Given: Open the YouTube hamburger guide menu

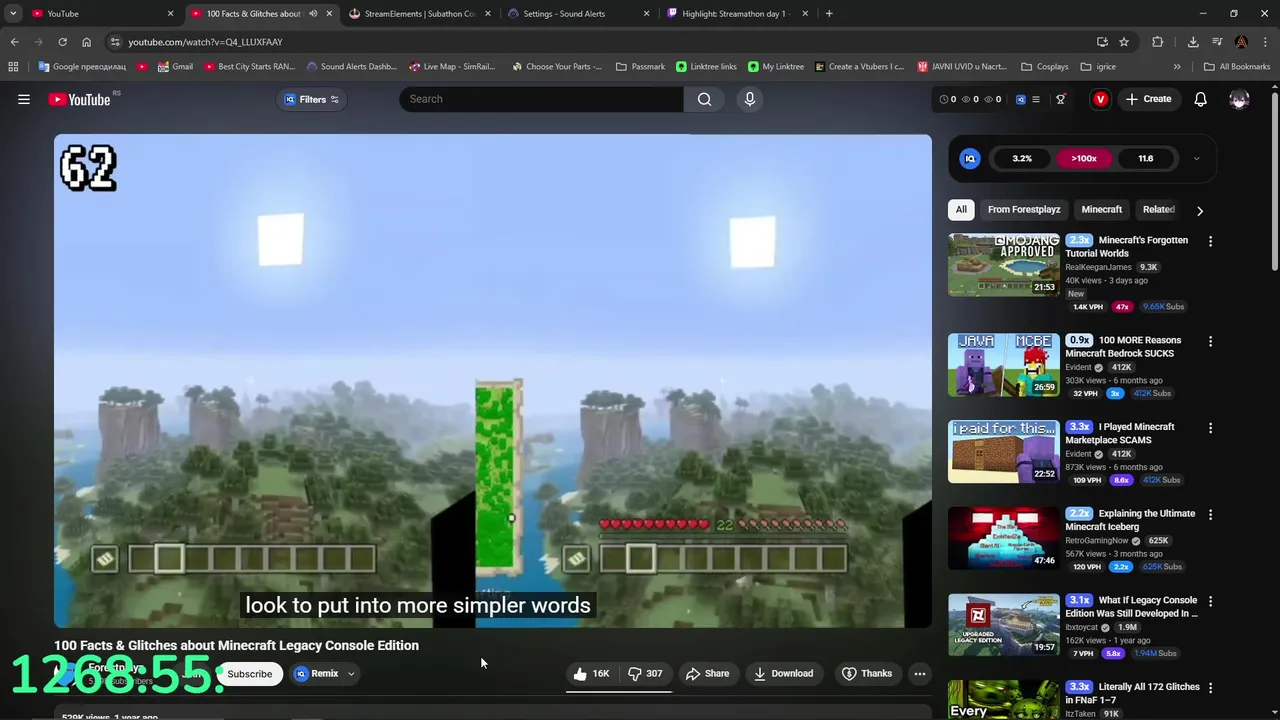Looking at the screenshot, I should [x=24, y=99].
